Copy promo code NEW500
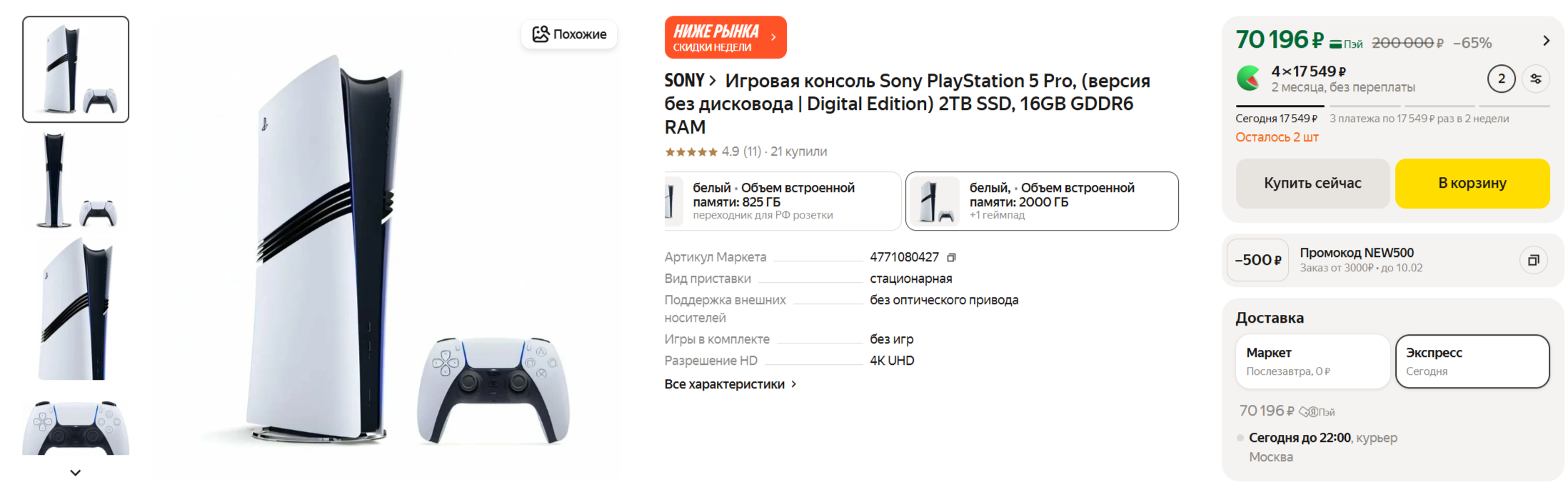Image resolution: width=1568 pixels, height=482 pixels. [x=1533, y=261]
